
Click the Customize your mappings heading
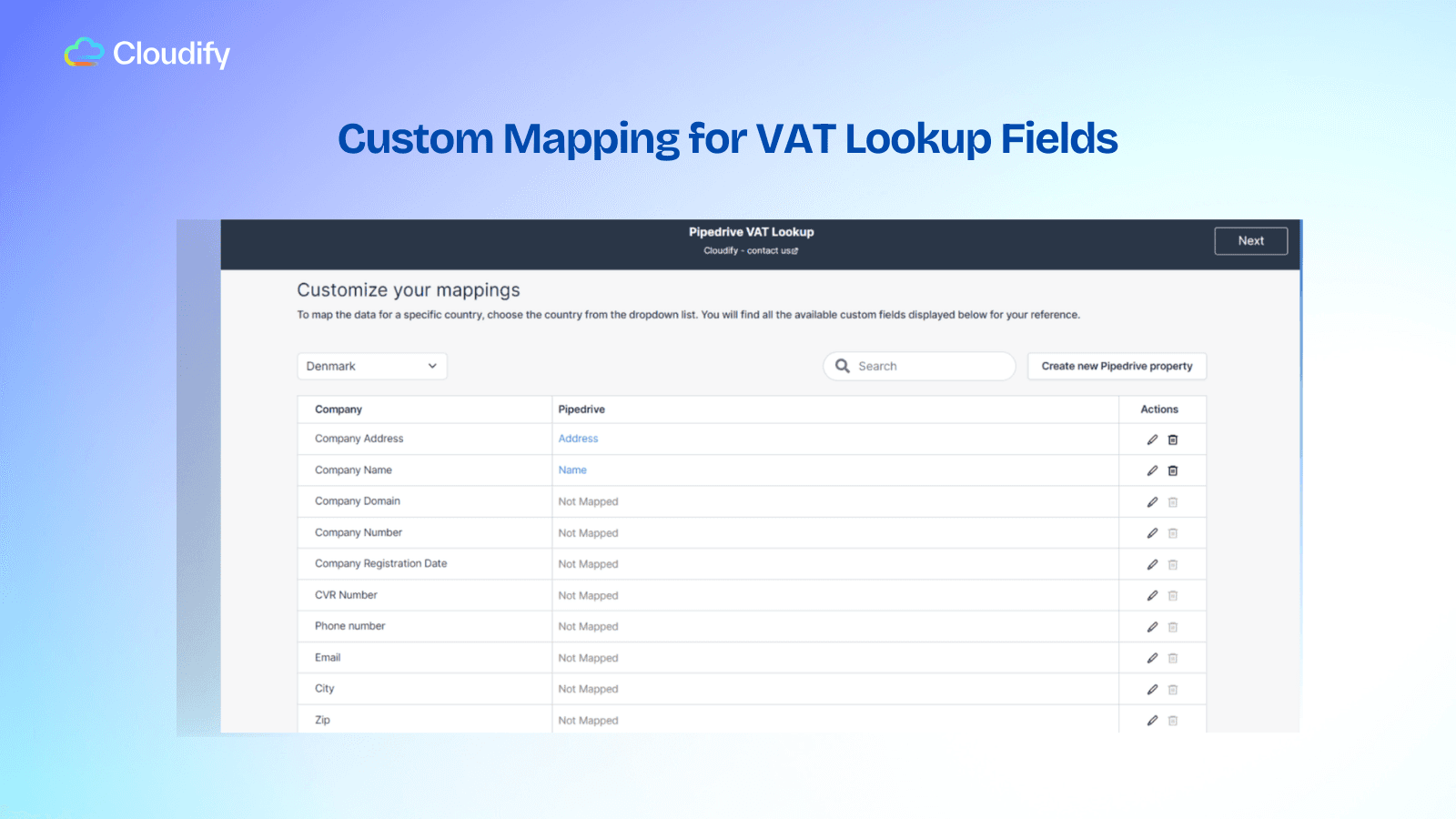(x=409, y=290)
